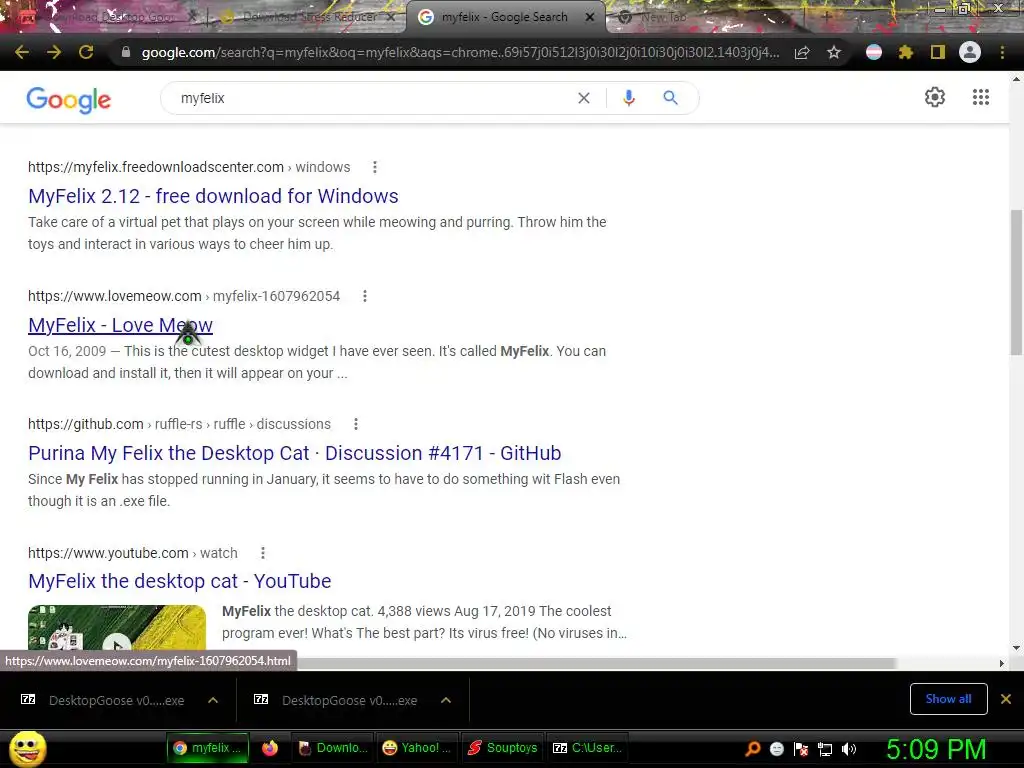Open Firefox from the taskbar
1024x768 pixels.
(270, 748)
